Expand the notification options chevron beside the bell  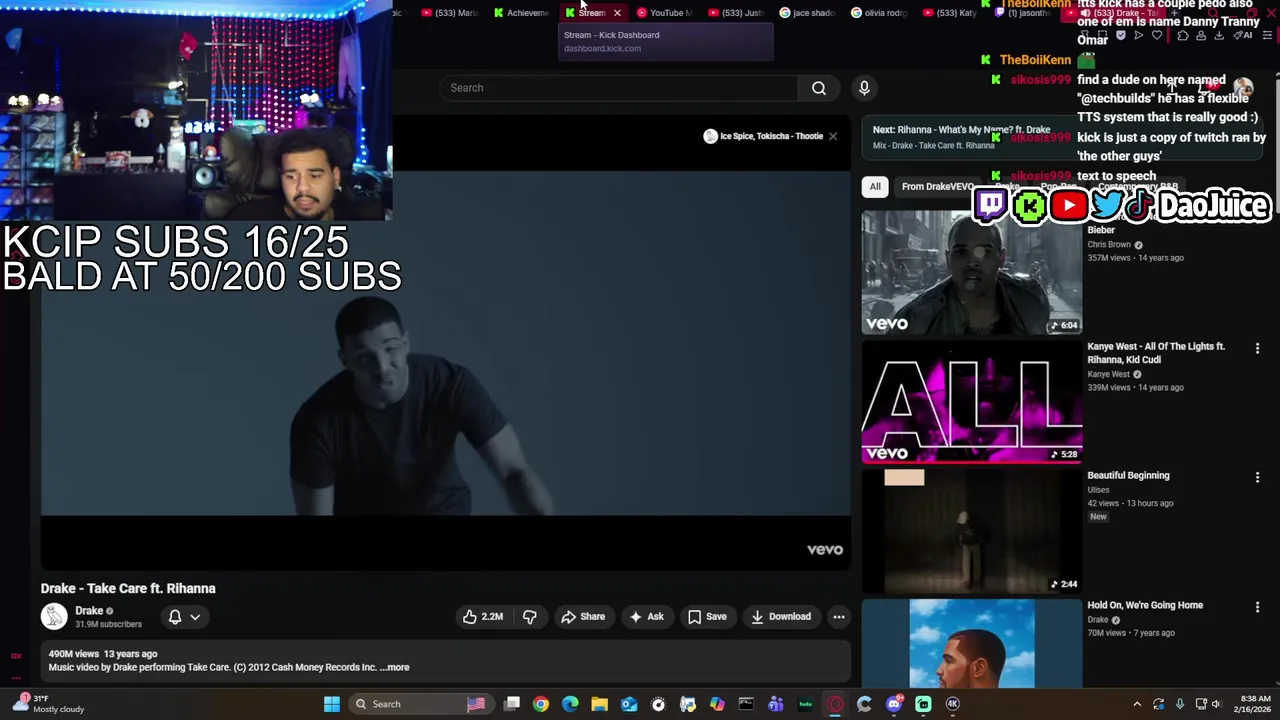[195, 617]
